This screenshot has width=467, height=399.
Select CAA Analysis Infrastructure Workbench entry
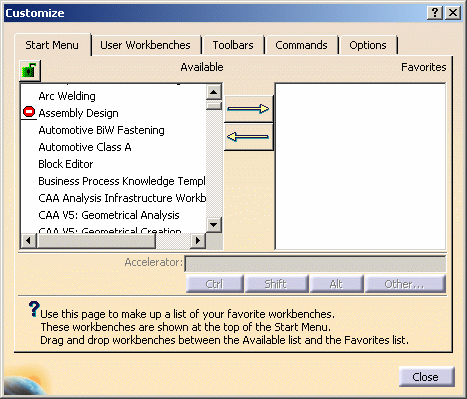[122, 198]
